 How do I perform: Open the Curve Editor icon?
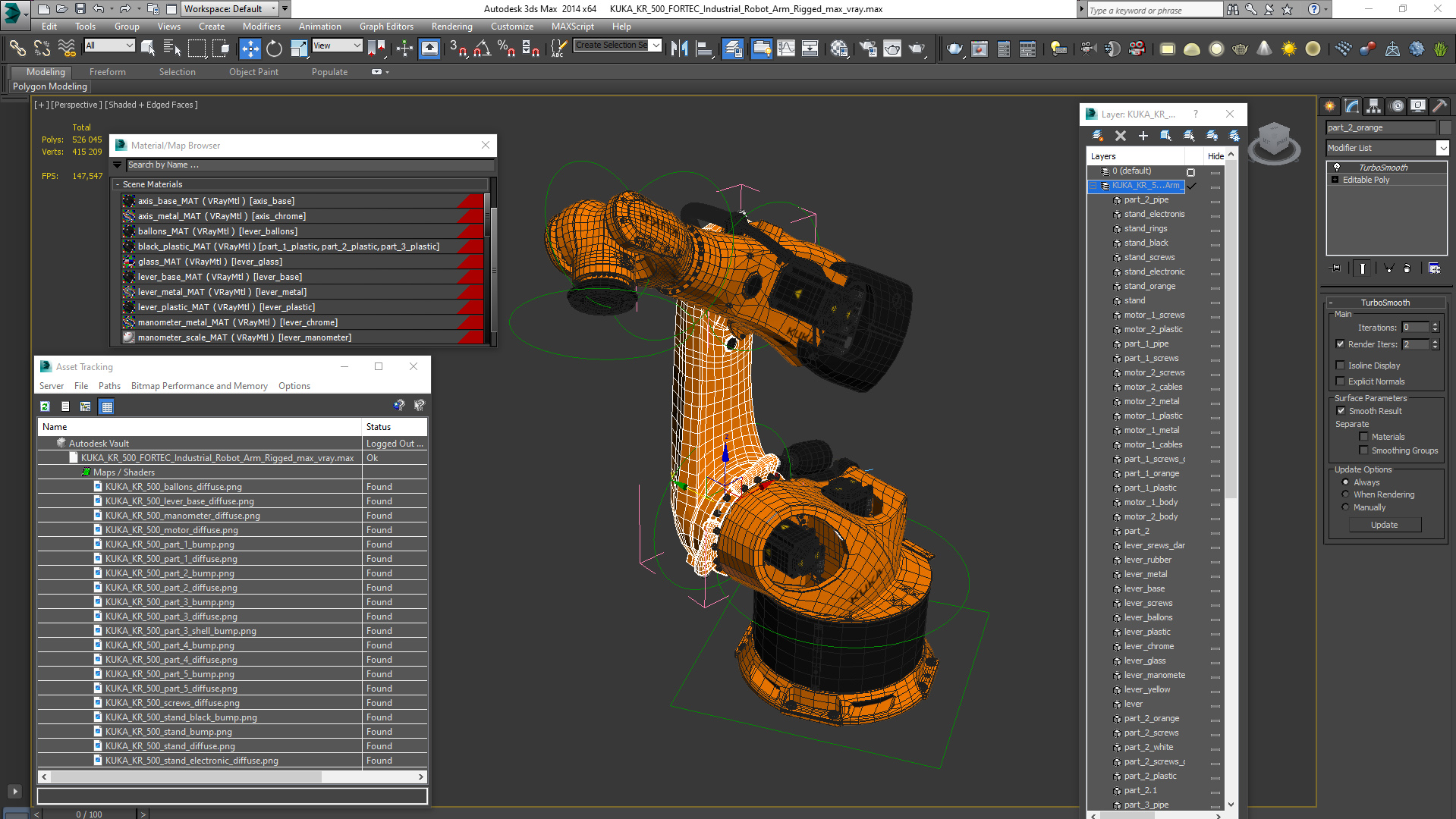pos(786,49)
